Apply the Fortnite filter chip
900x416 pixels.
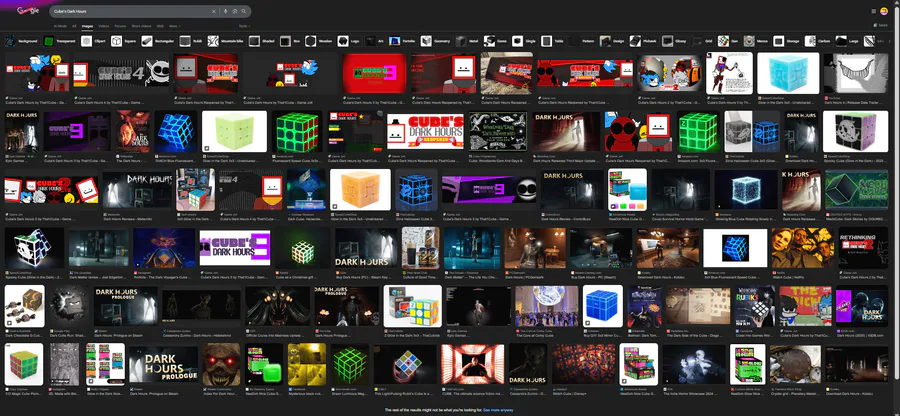point(403,41)
